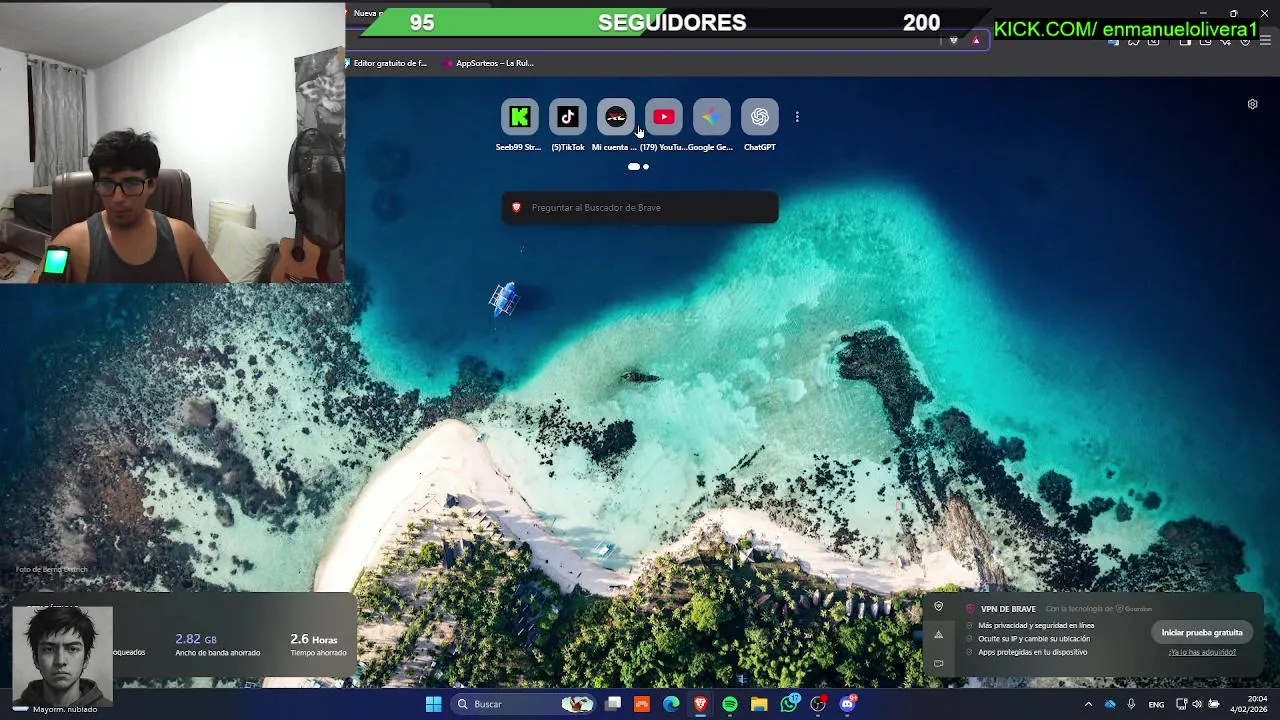Open Spotify from the taskbar
1280x720 pixels.
click(730, 704)
